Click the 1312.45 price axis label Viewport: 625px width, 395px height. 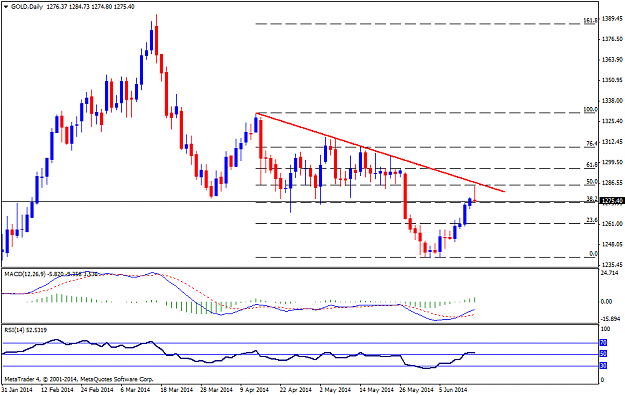click(x=612, y=141)
